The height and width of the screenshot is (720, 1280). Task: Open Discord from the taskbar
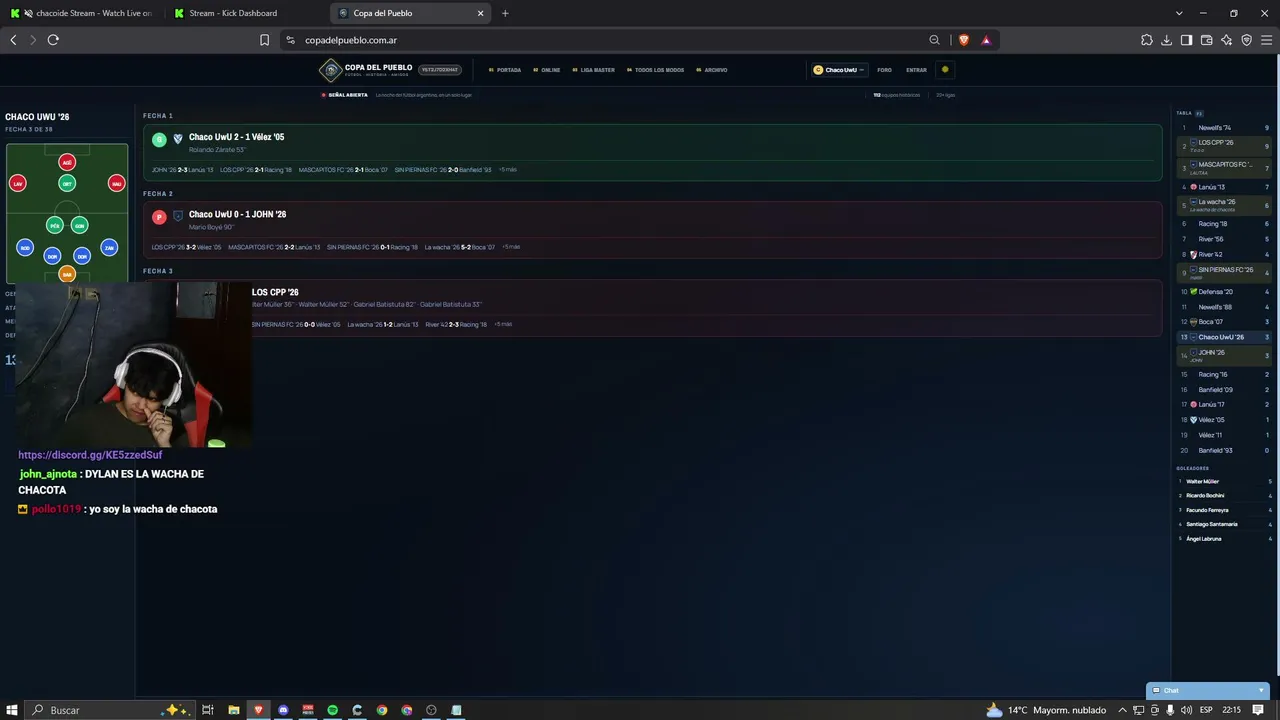point(283,710)
